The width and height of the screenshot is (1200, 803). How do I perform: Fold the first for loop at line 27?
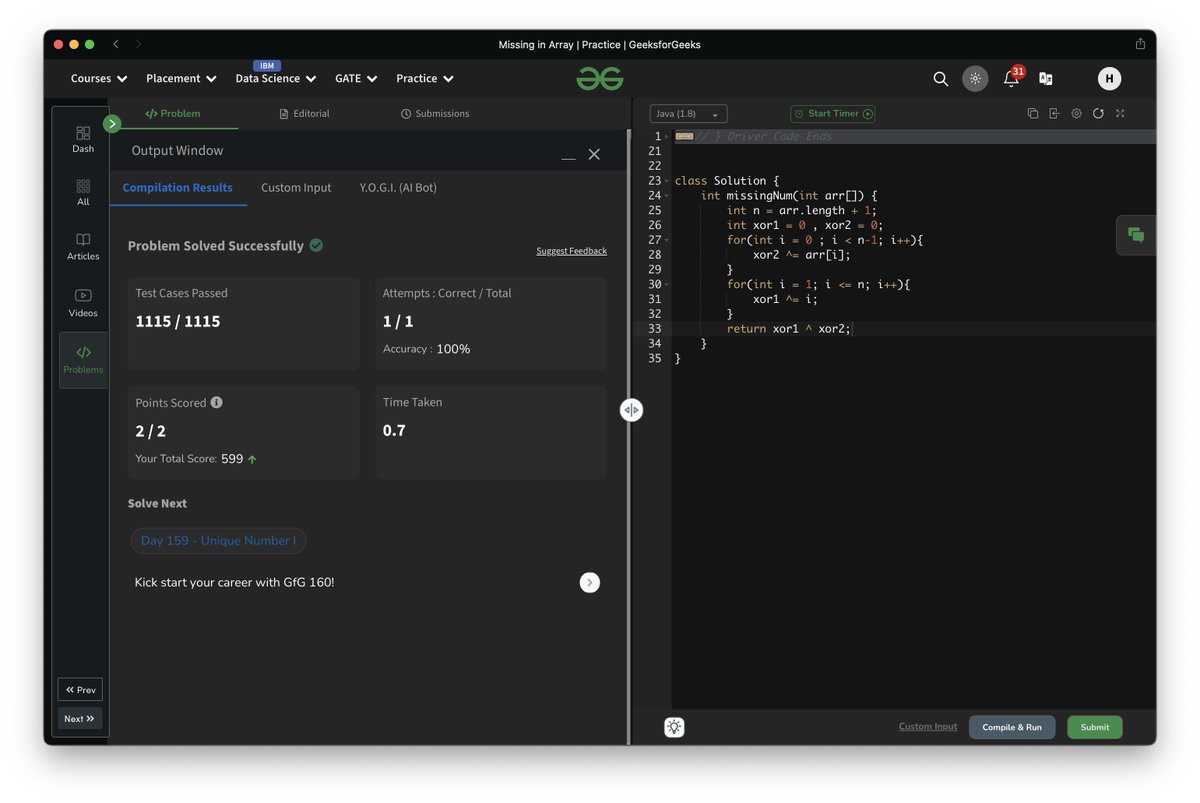pos(667,240)
